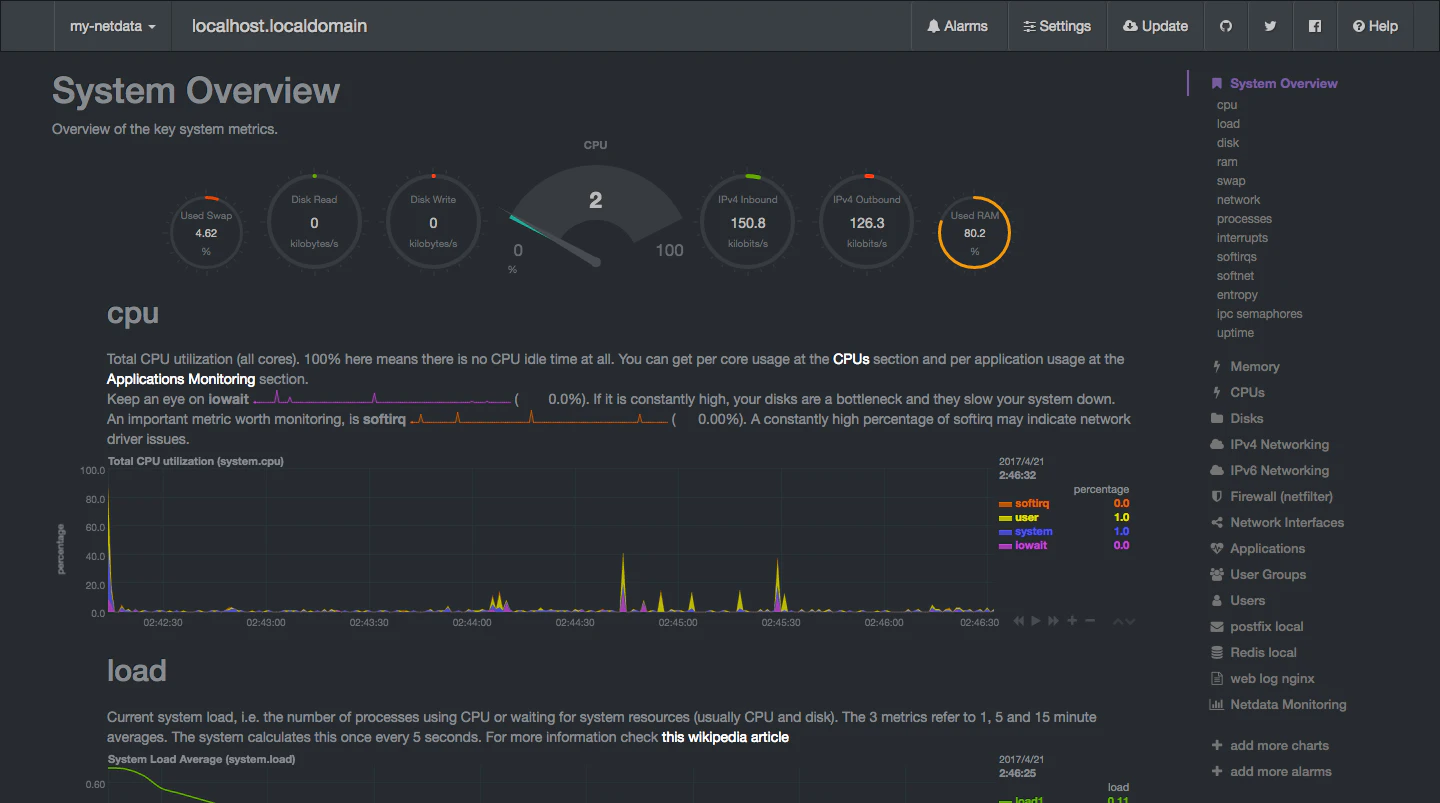The image size is (1440, 803).
Task: Jump to the ipc semaphores section
Action: 1259,314
